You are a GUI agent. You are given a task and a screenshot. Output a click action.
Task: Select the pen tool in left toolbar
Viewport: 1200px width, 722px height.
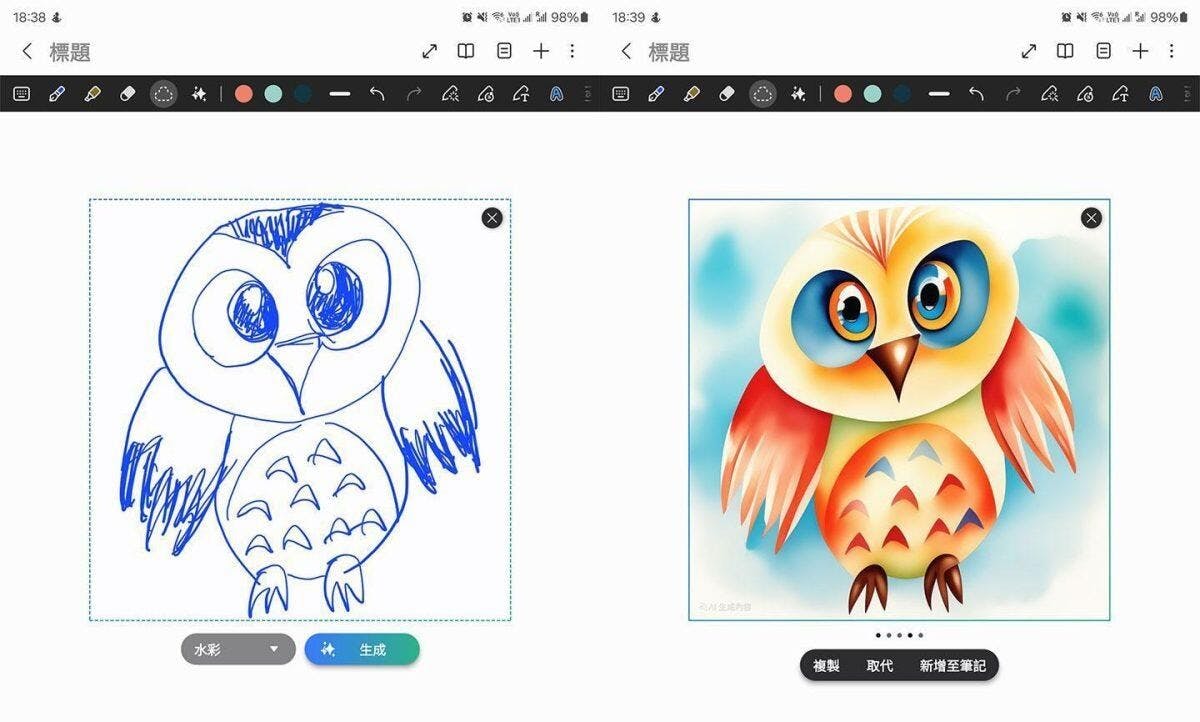(x=56, y=94)
